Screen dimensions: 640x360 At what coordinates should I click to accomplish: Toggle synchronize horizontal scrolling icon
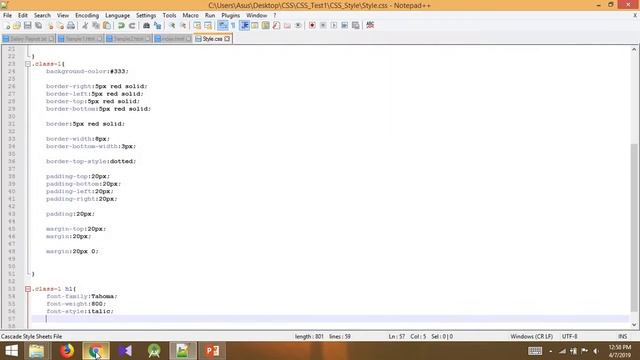(x=208, y=25)
